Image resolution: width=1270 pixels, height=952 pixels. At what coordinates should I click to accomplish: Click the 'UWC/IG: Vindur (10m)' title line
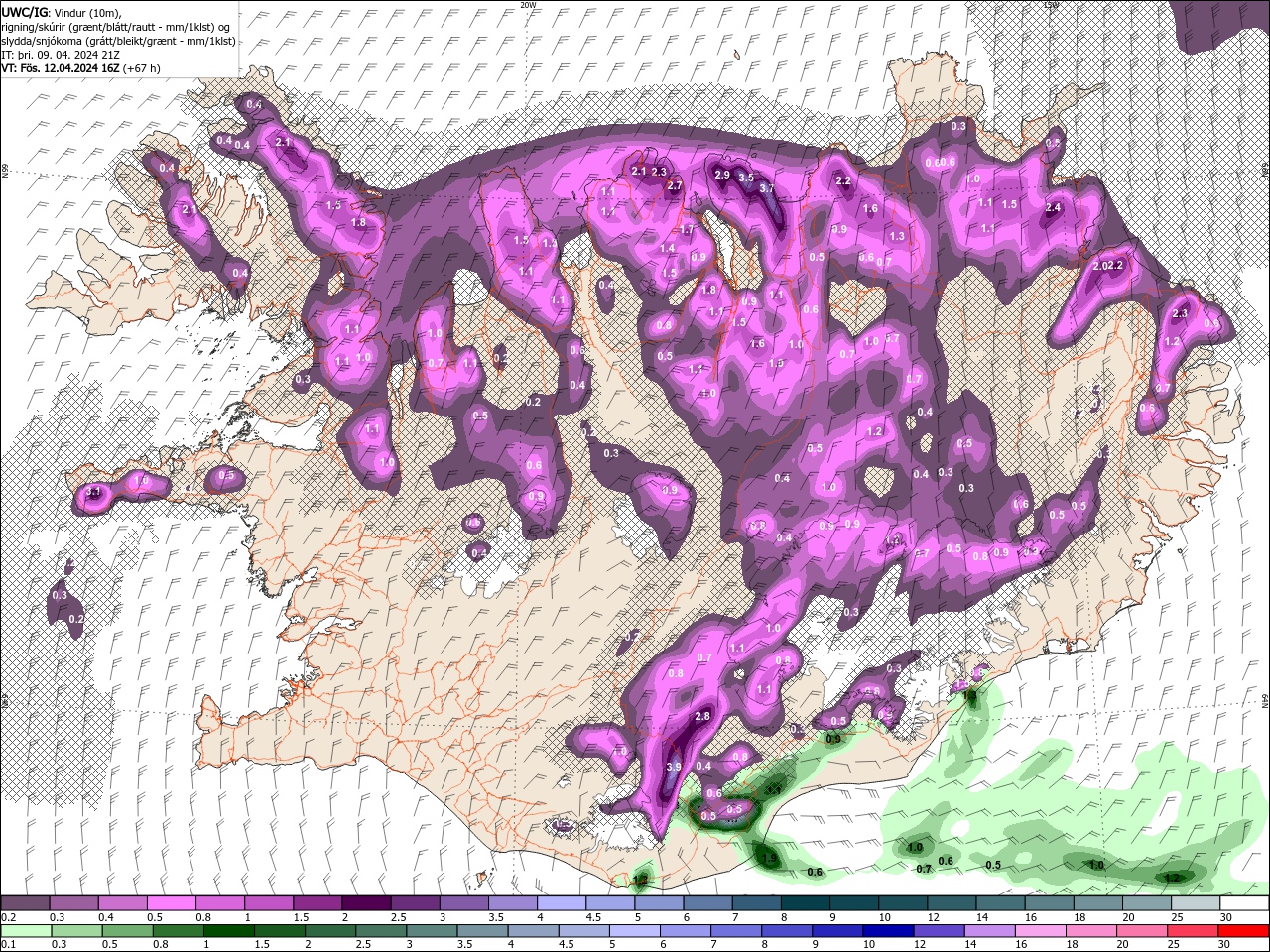[x=63, y=12]
